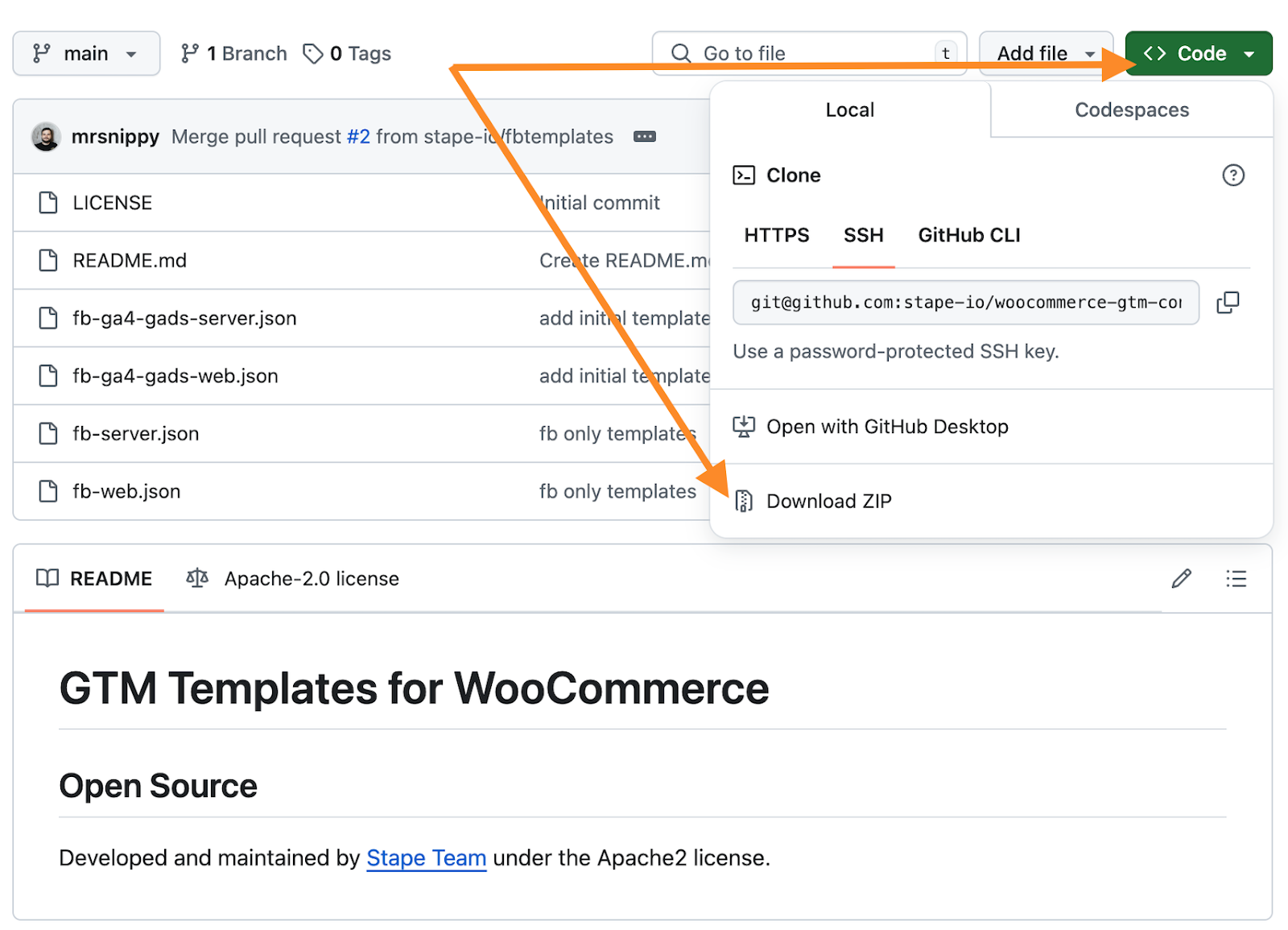This screenshot has width=1288, height=930.
Task: Open fb-server.json file
Action: [x=135, y=434]
